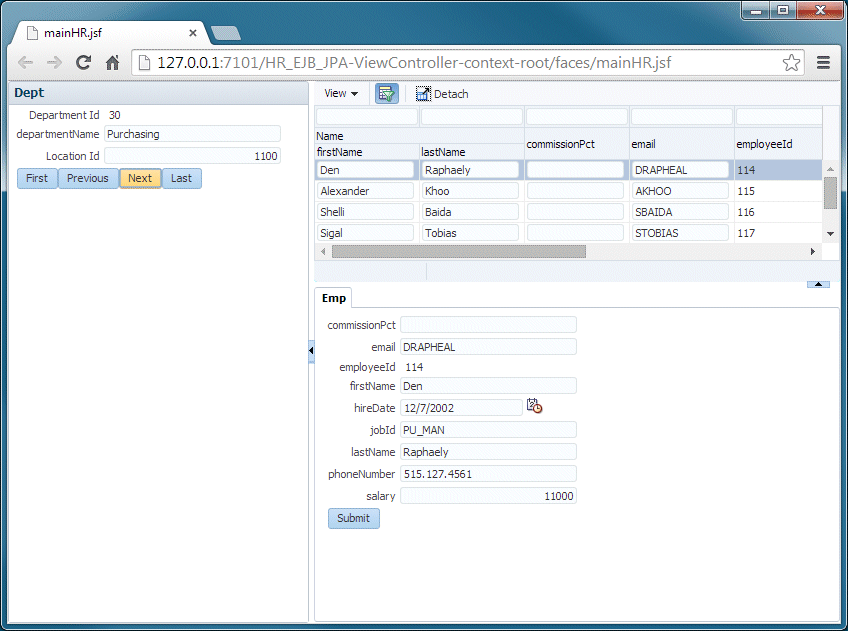The image size is (848, 631).
Task: Click the Emp form firstName field
Action: 488,386
